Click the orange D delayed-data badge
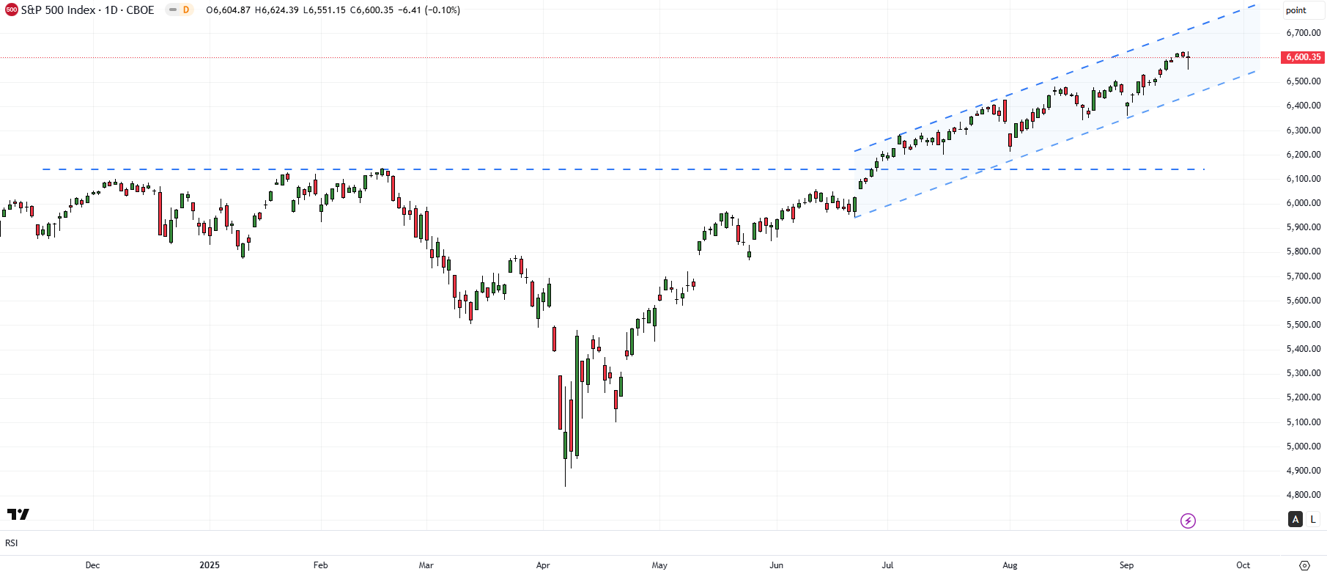1327x575 pixels. tap(186, 10)
